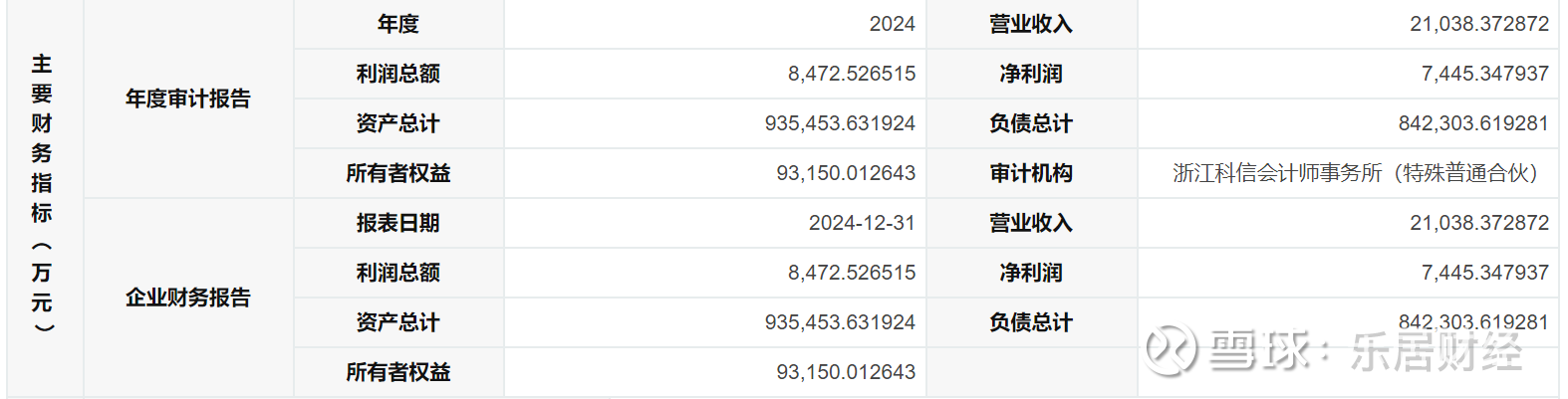Click the year value 2024

[892, 24]
